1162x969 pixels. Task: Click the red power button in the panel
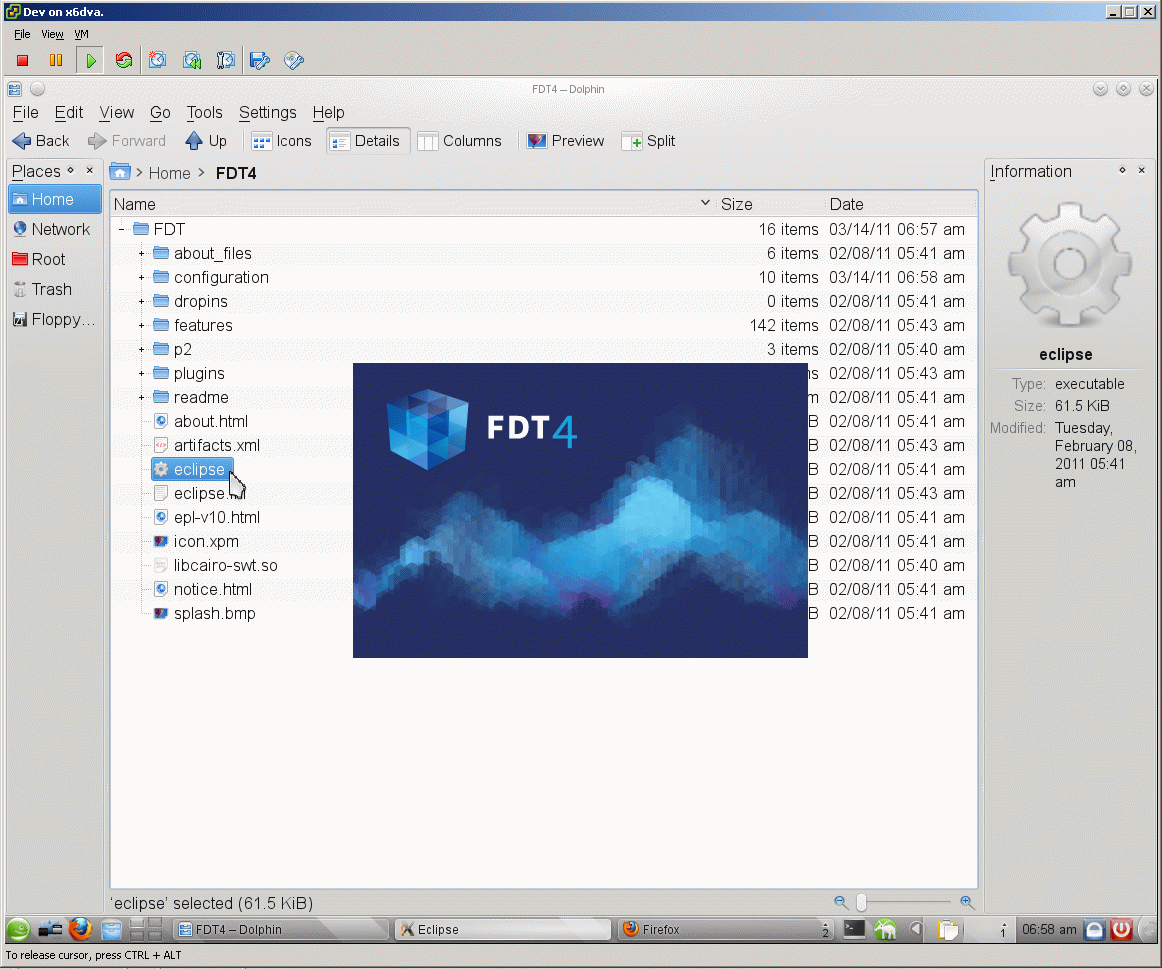click(x=1121, y=929)
